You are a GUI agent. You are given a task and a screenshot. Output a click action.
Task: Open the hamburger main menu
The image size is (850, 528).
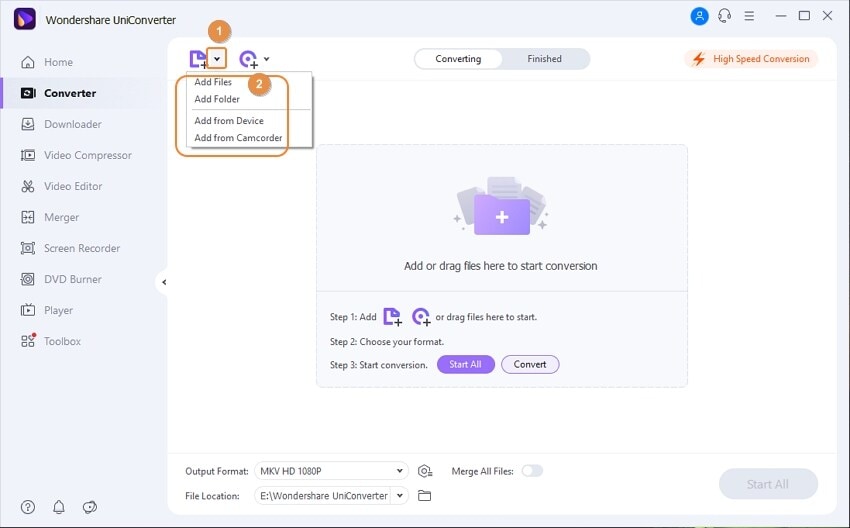pyautogui.click(x=749, y=16)
